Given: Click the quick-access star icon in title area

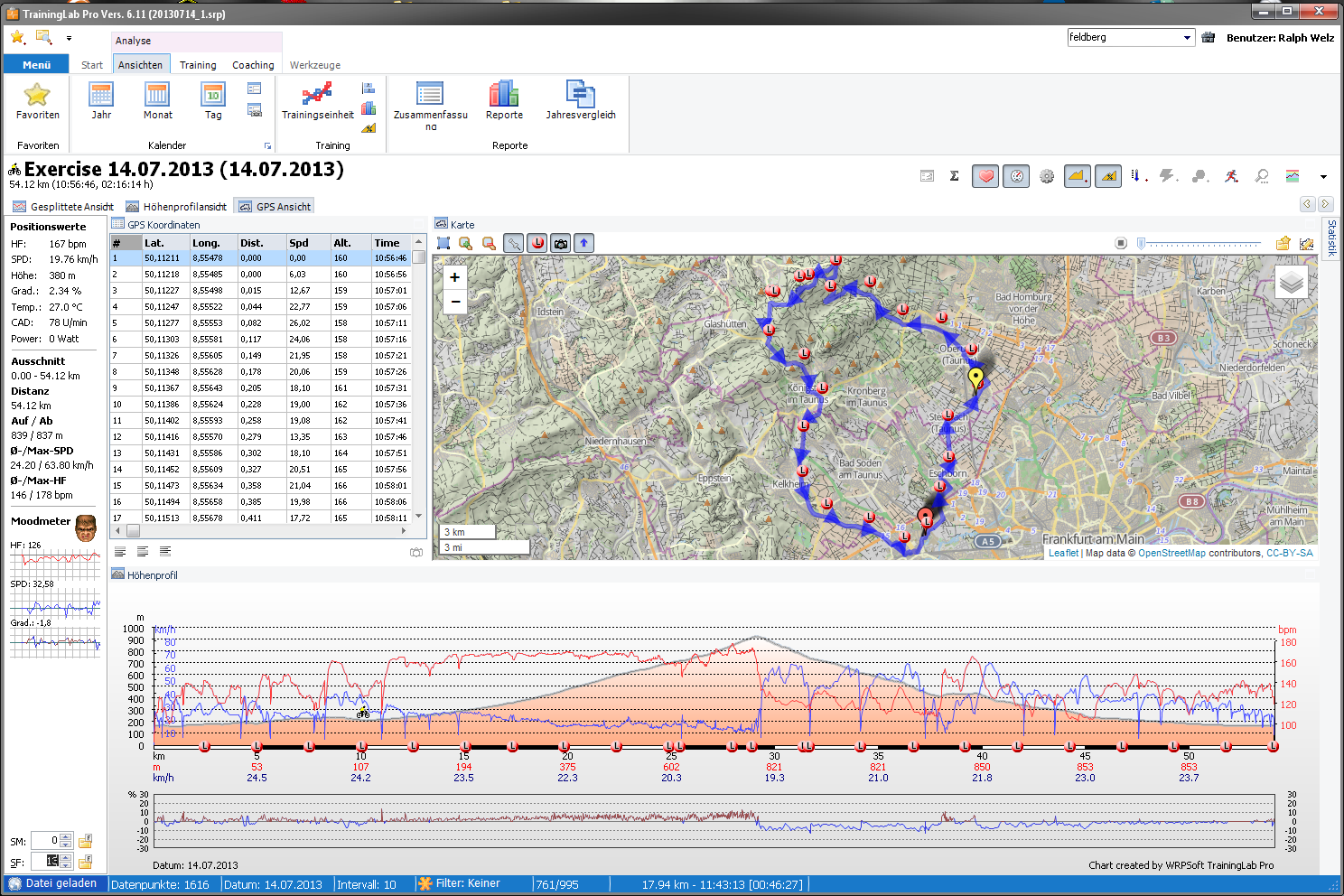Looking at the screenshot, I should coord(18,37).
